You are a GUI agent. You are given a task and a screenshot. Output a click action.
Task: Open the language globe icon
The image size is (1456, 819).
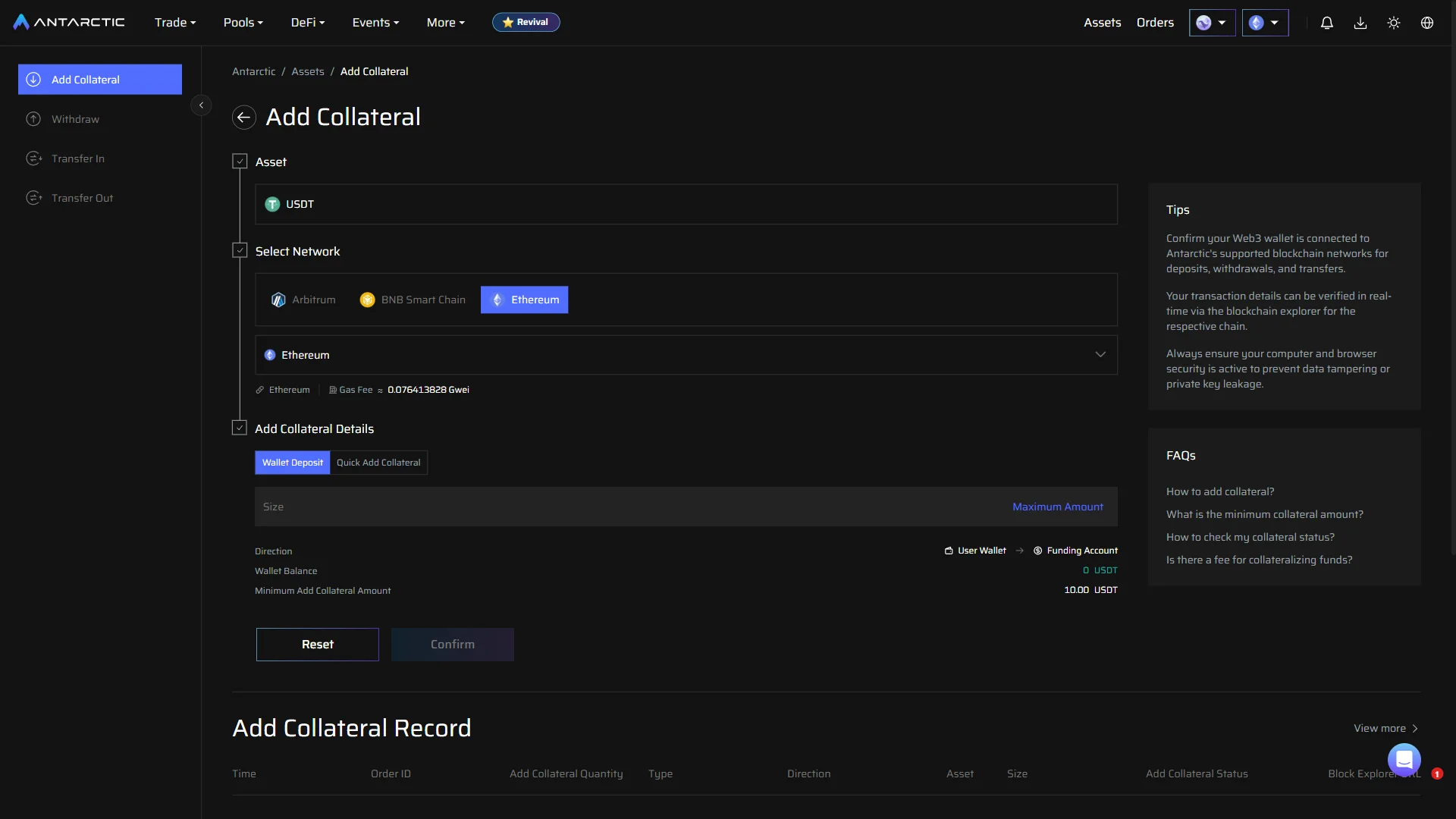pos(1427,23)
